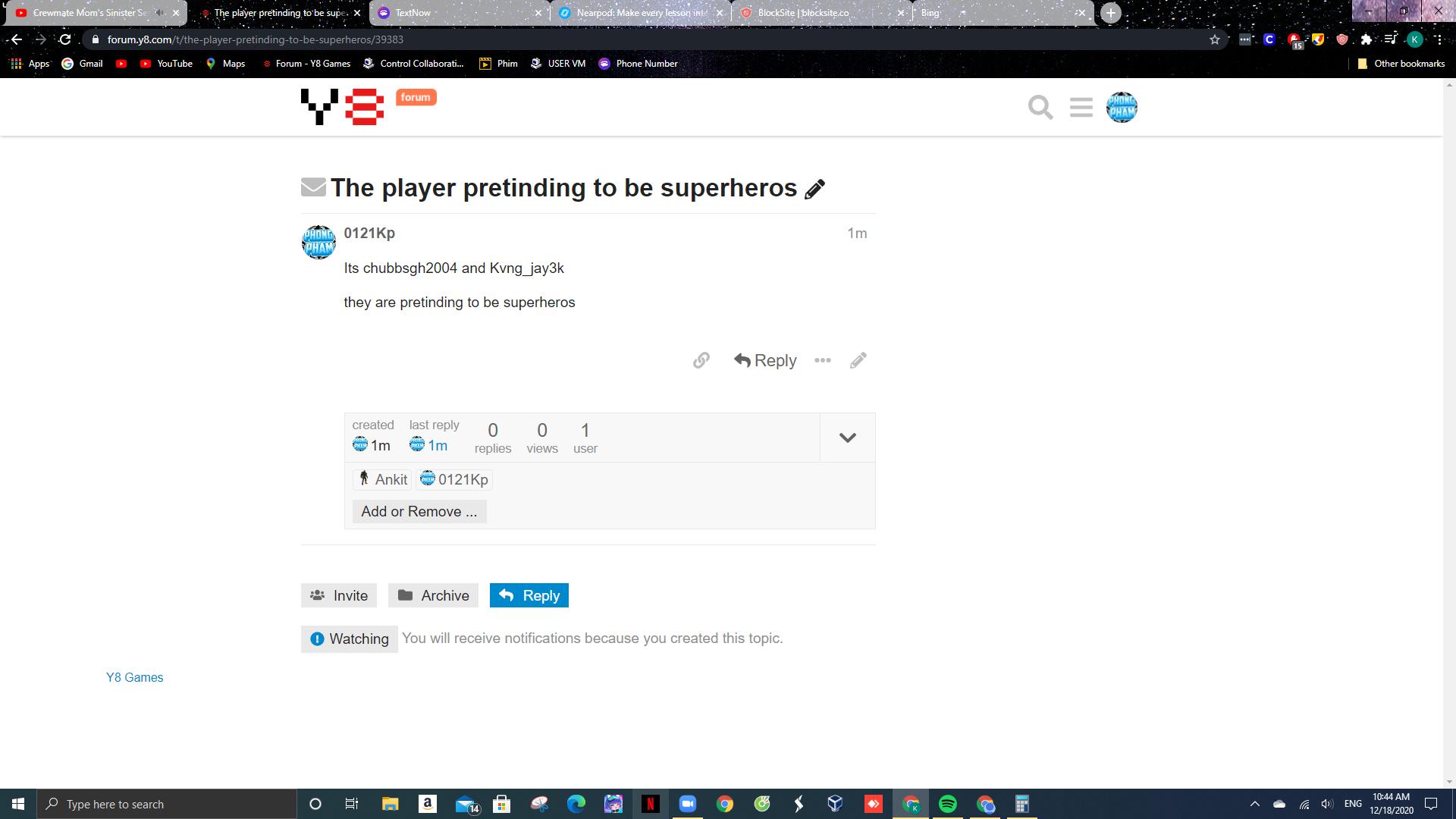Show hidden system tray icons

click(x=1254, y=804)
